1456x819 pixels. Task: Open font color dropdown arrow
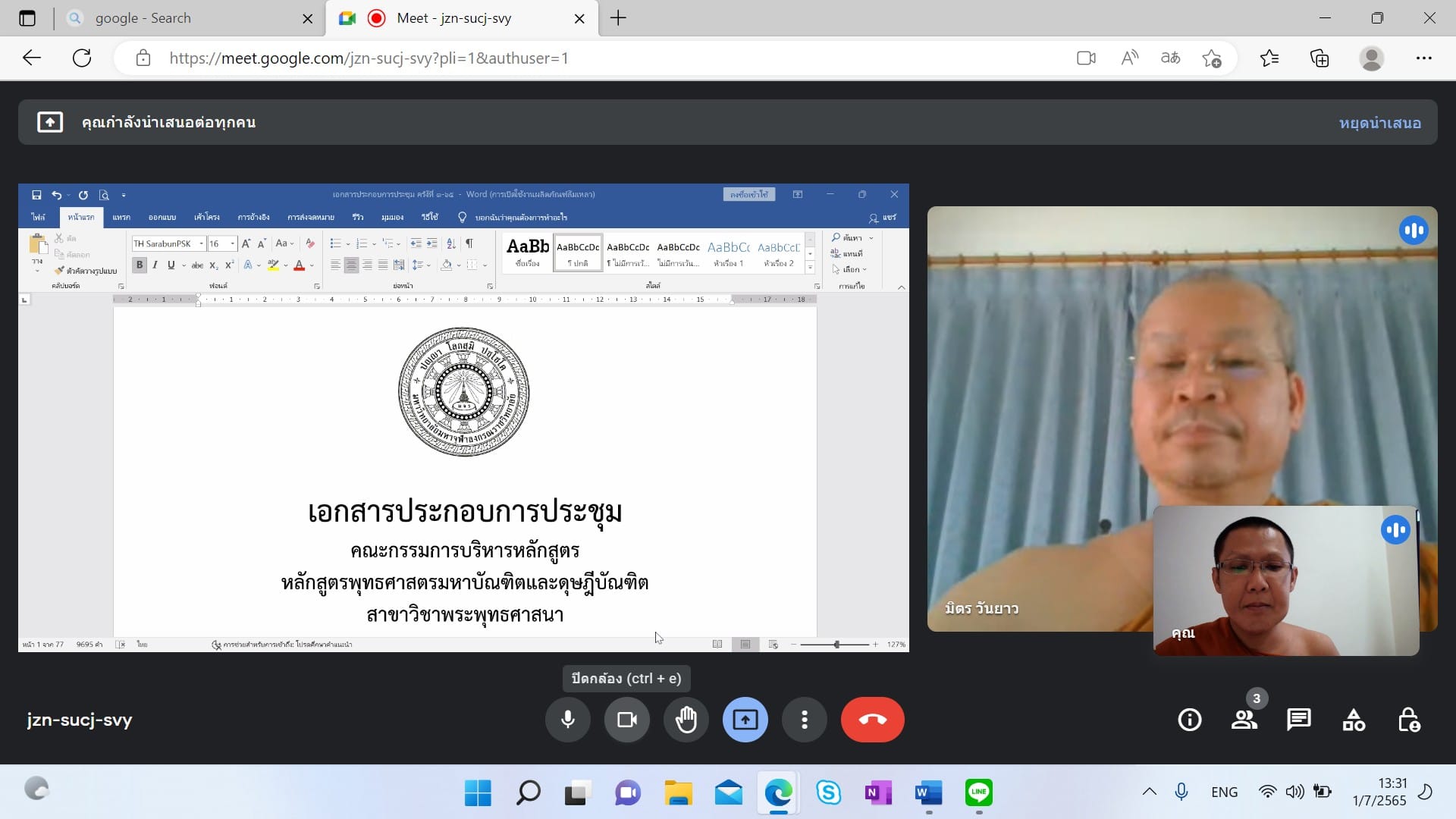[x=312, y=265]
